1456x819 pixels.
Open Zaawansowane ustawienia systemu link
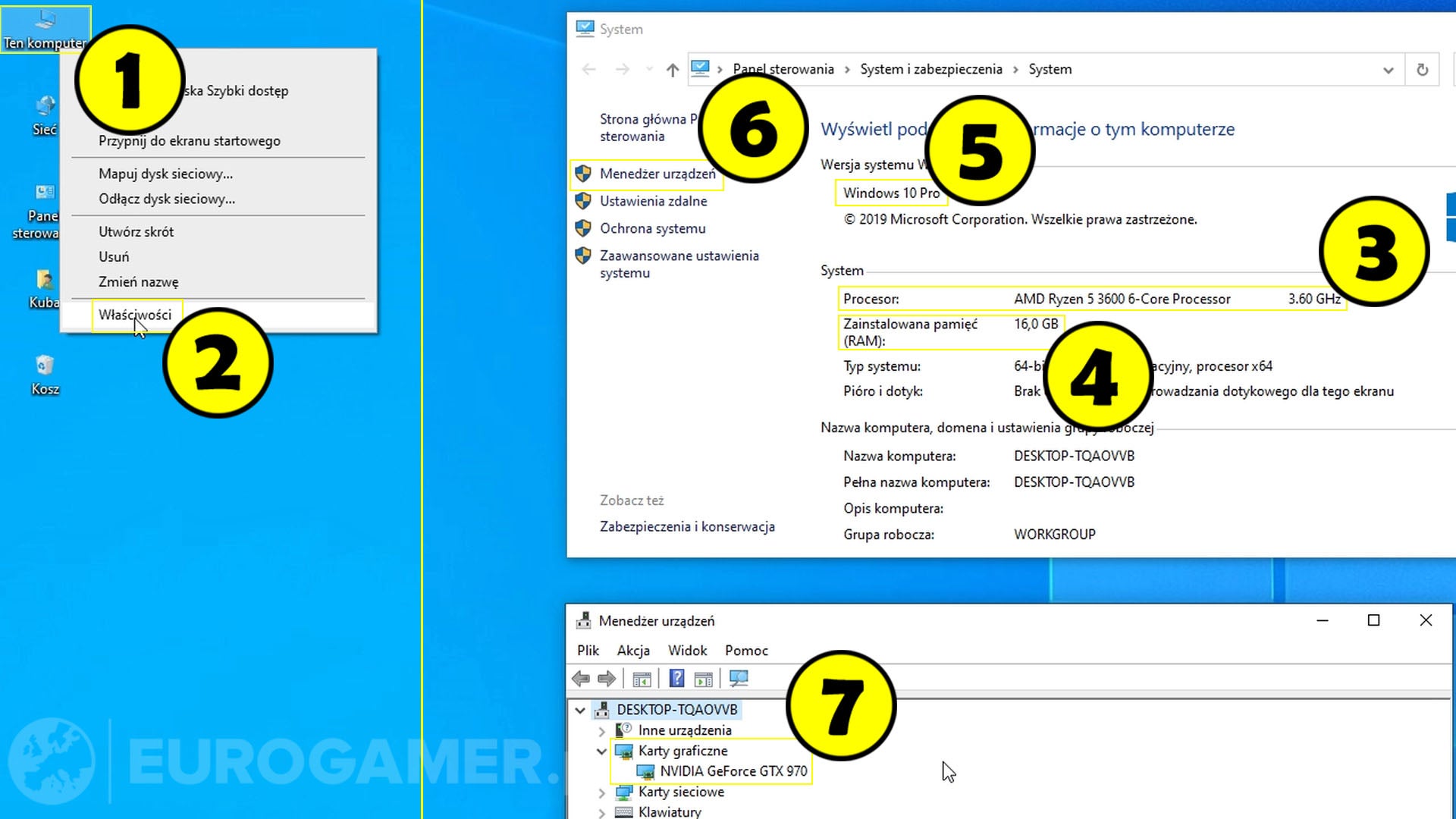[x=679, y=264]
